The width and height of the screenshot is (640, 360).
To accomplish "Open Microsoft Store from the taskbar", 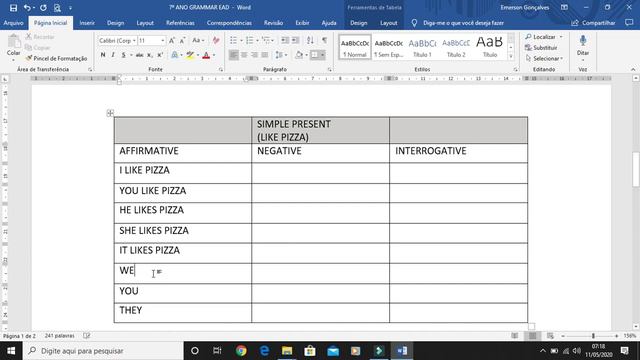I will [310, 351].
